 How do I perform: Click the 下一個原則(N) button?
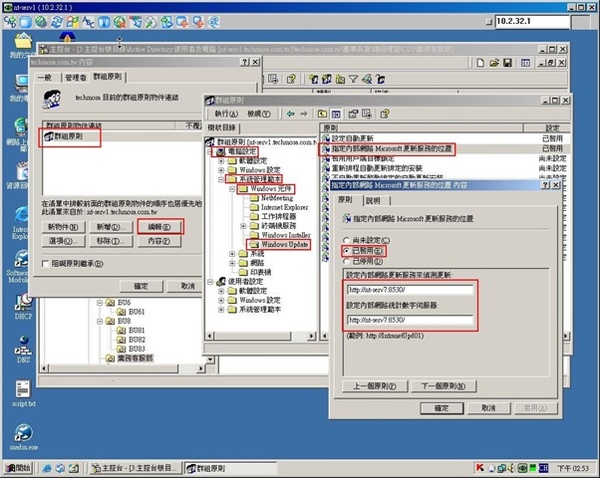(x=443, y=386)
